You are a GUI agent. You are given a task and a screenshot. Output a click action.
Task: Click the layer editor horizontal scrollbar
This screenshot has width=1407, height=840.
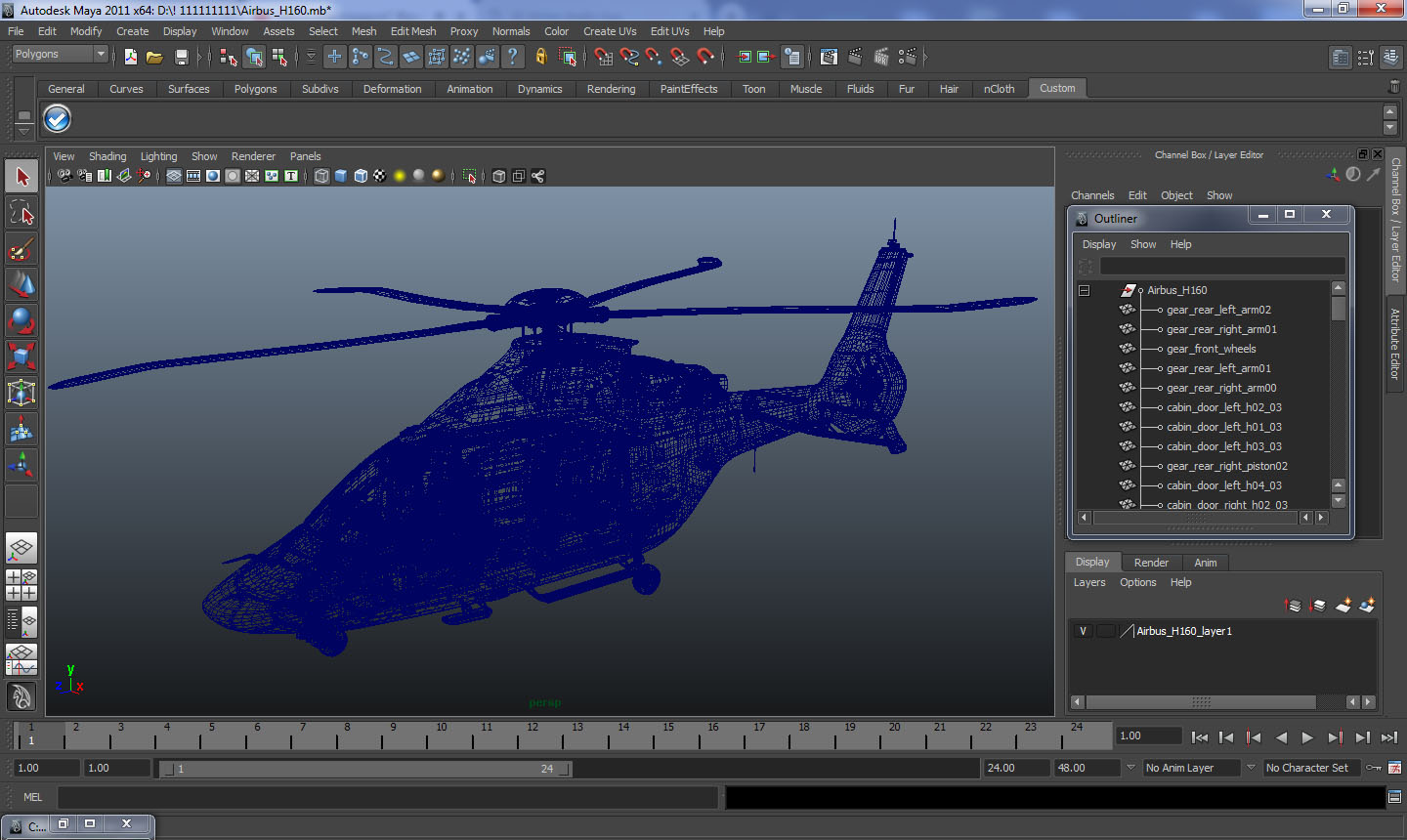(x=1201, y=702)
